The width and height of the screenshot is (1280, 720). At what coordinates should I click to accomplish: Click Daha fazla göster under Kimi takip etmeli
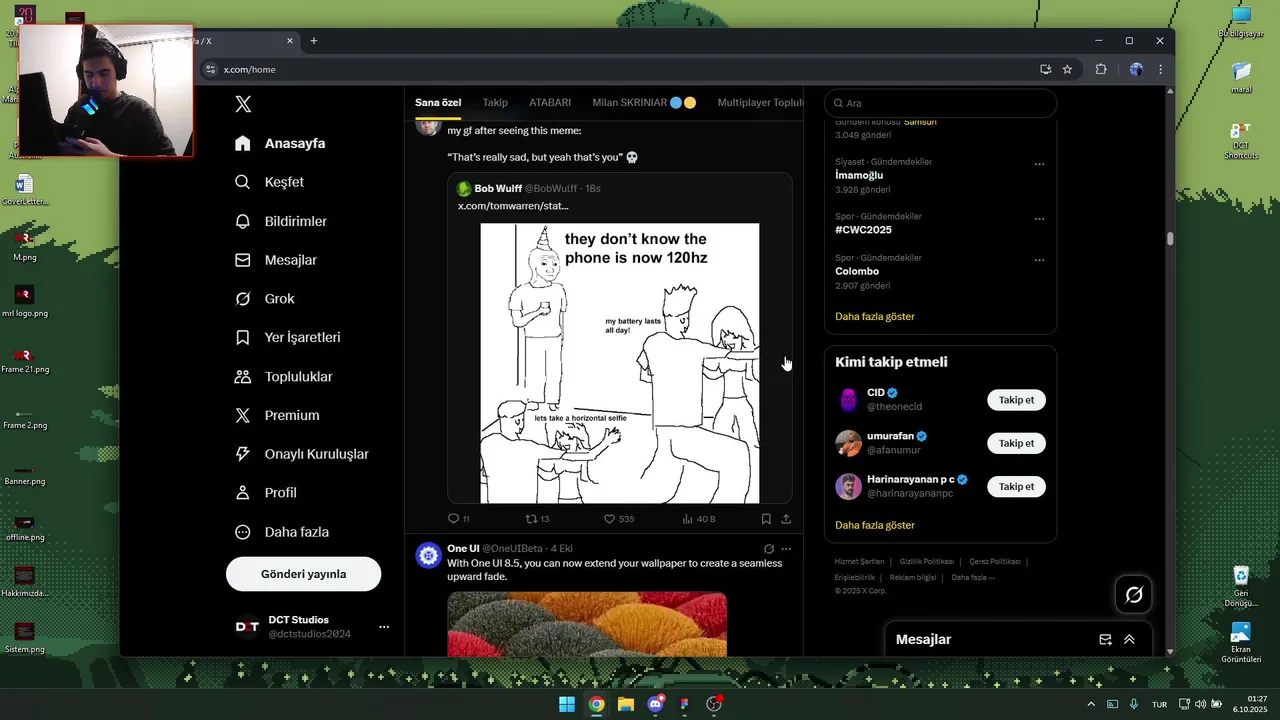875,525
